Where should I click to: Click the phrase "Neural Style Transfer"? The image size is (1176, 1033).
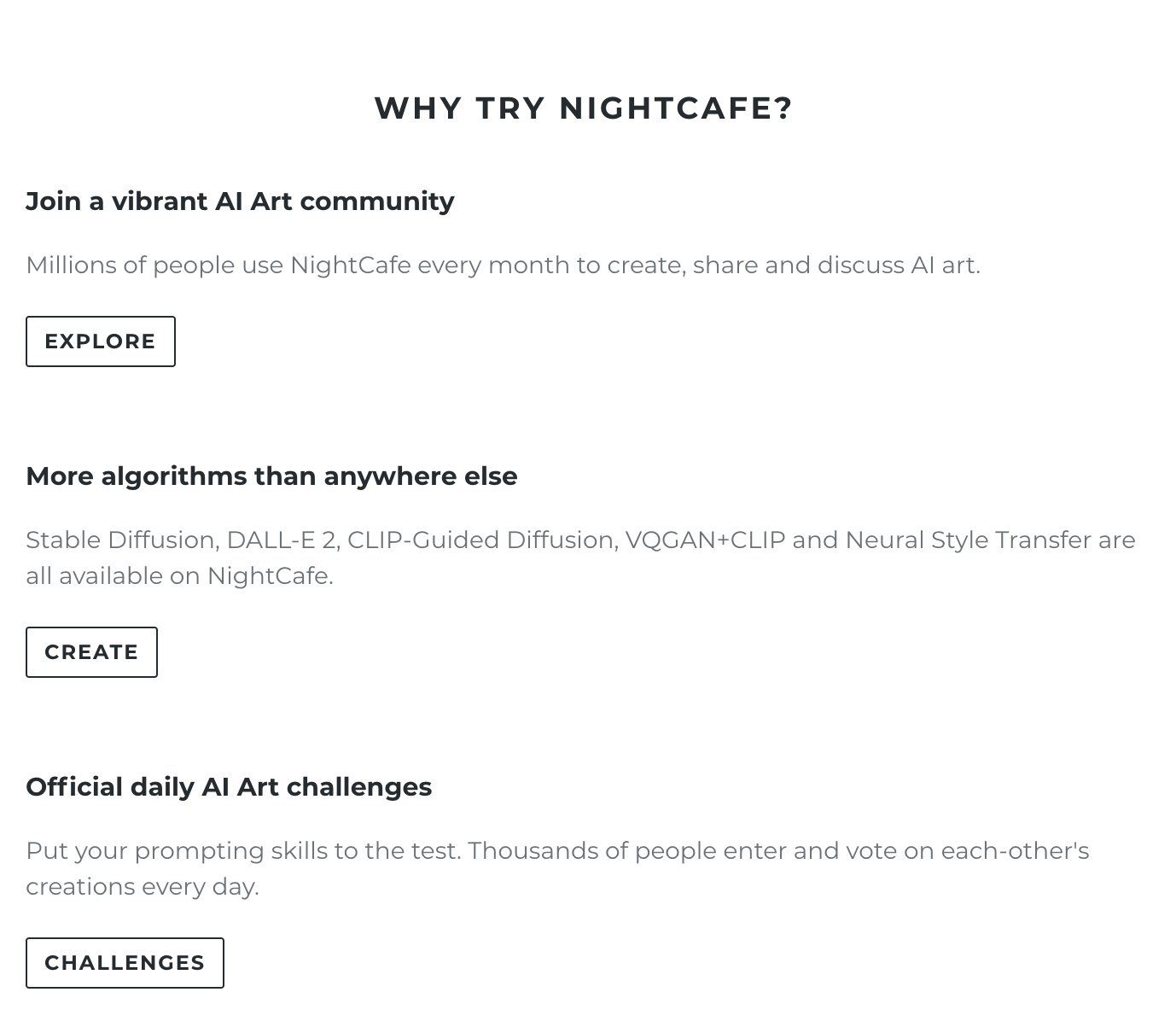pos(968,540)
